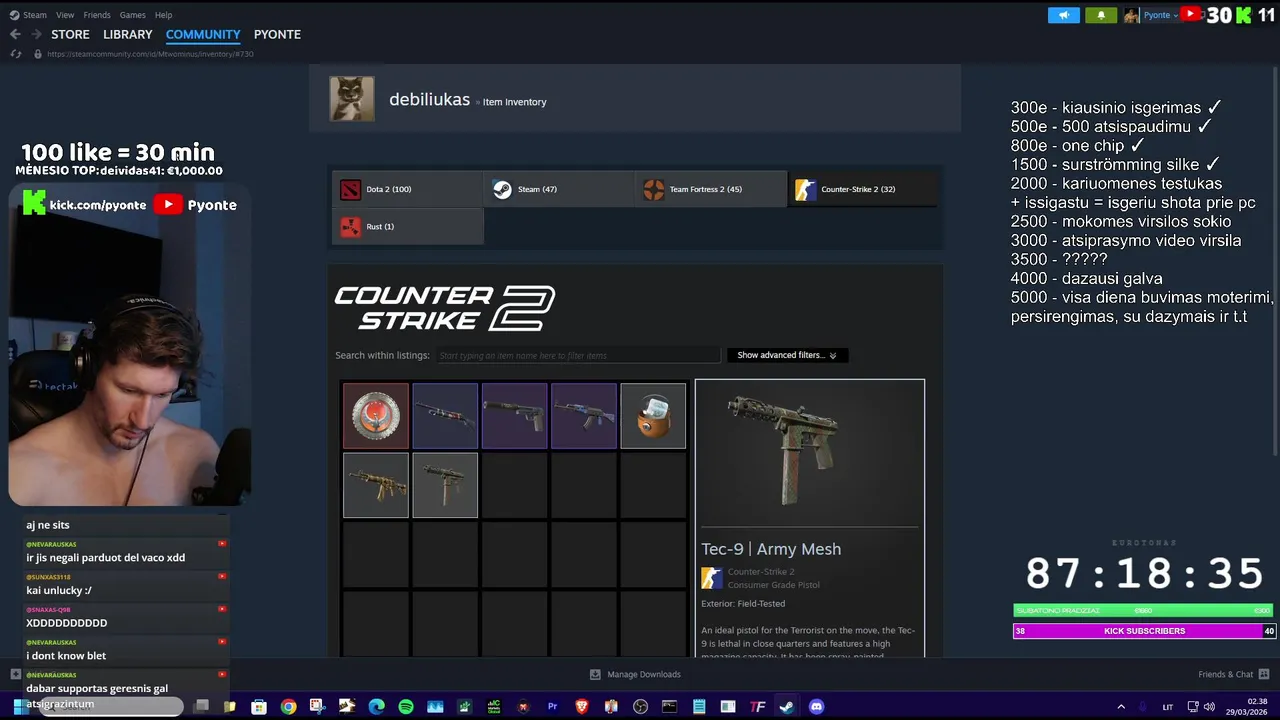Focus the Search within listings field
1280x720 pixels.
[x=577, y=355]
